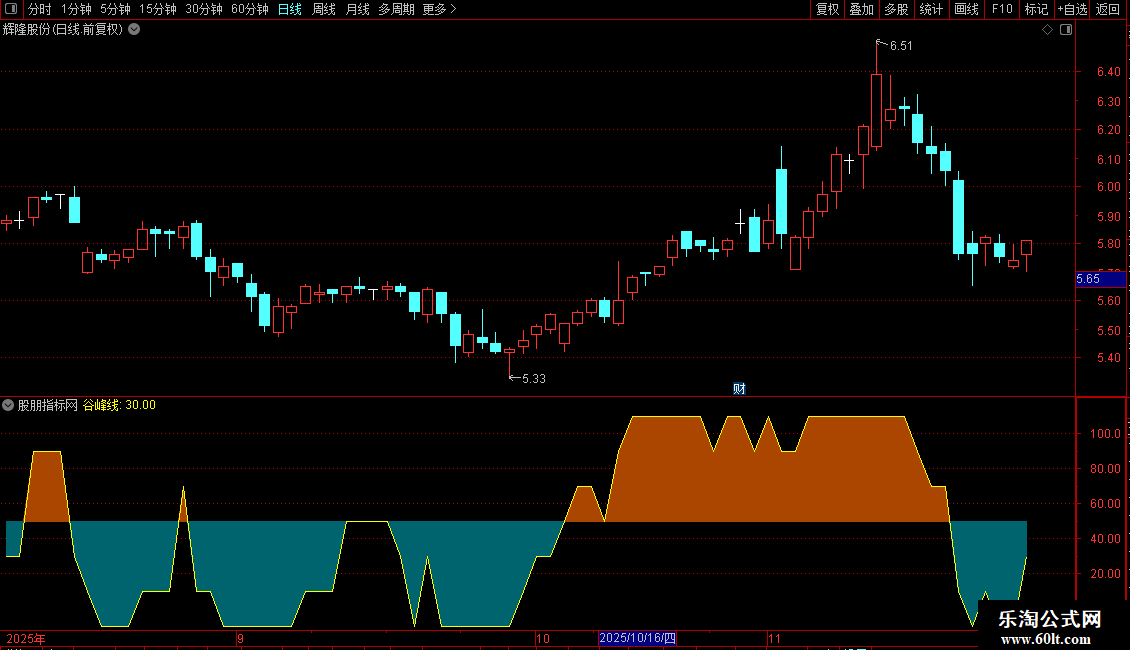The height and width of the screenshot is (650, 1130).
Task: Click the 2025年 label on time axis
Action: [x=26, y=638]
